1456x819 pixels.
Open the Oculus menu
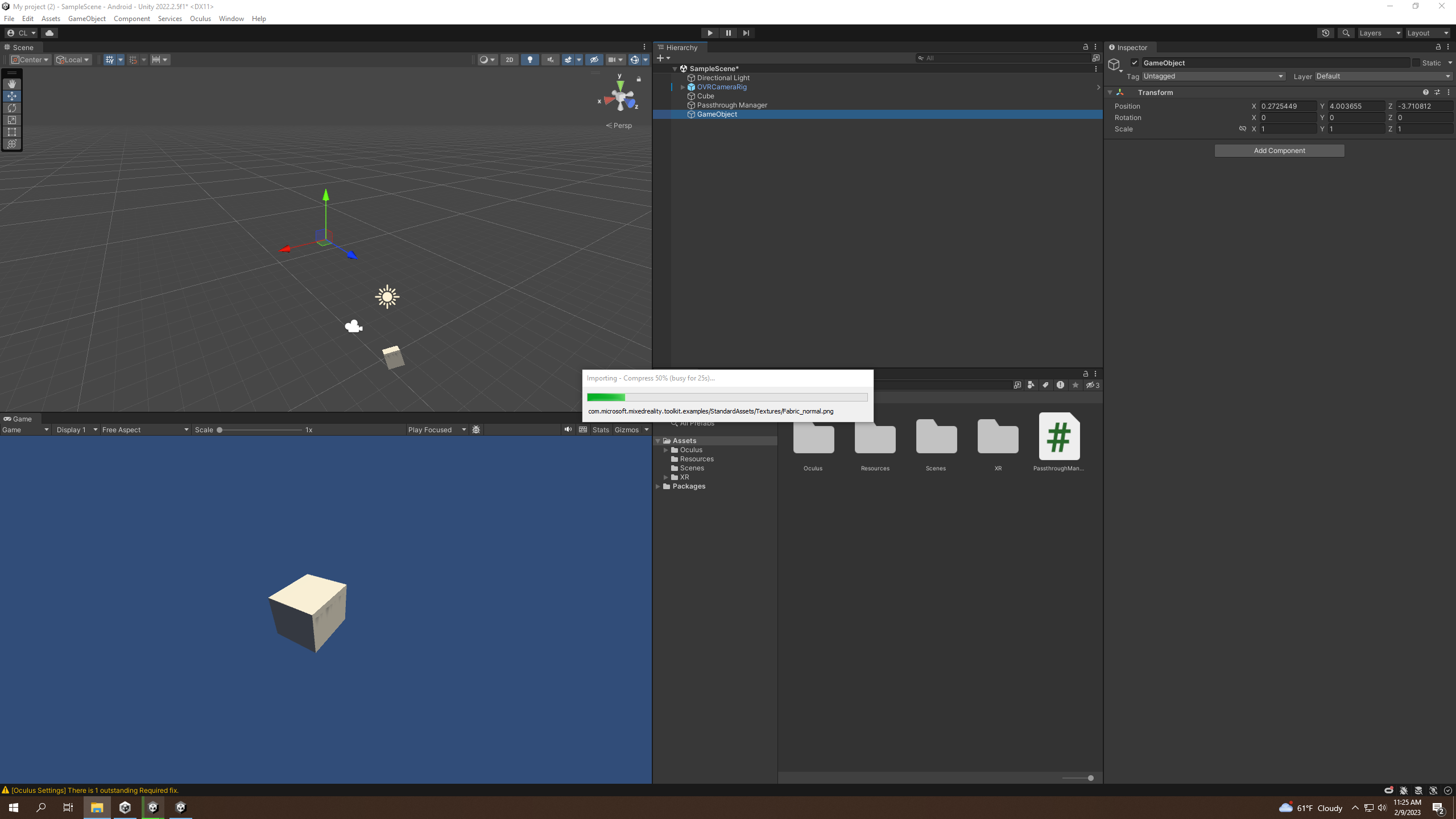200,19
